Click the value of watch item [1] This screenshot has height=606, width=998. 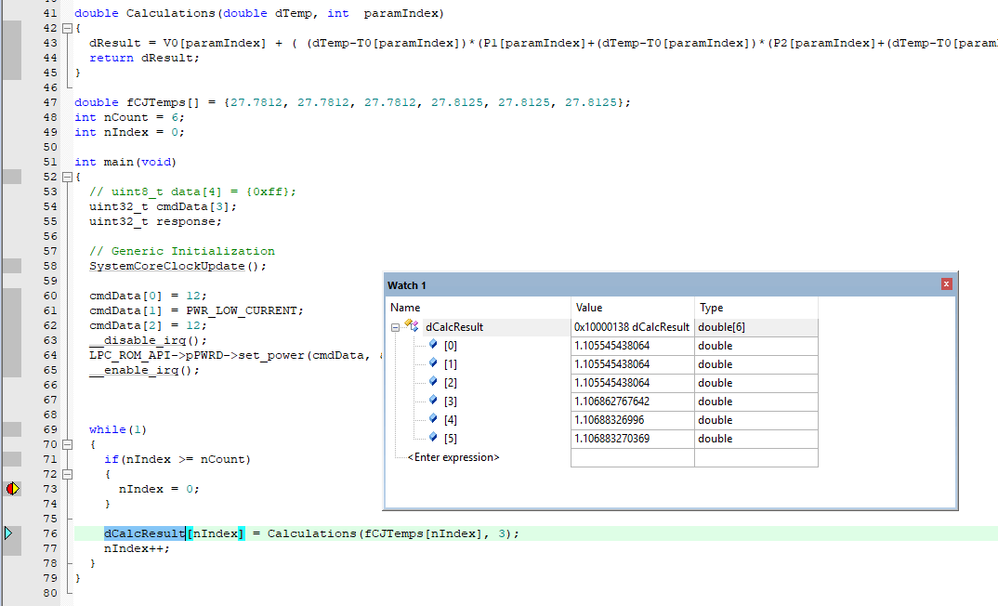coord(632,364)
